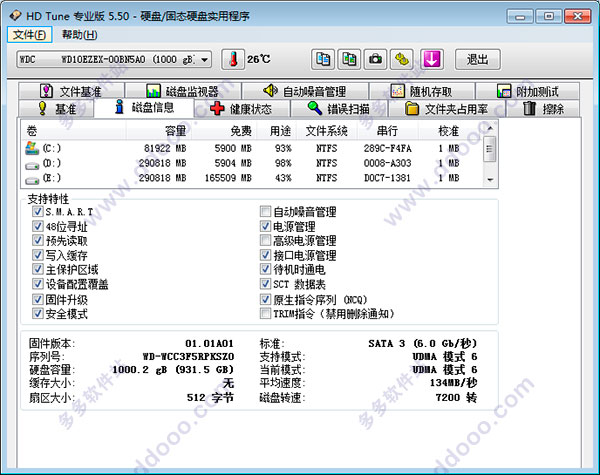Viewport: 600px width, 475px height.
Task: Click the 165509 MB free value
Action: coord(228,178)
